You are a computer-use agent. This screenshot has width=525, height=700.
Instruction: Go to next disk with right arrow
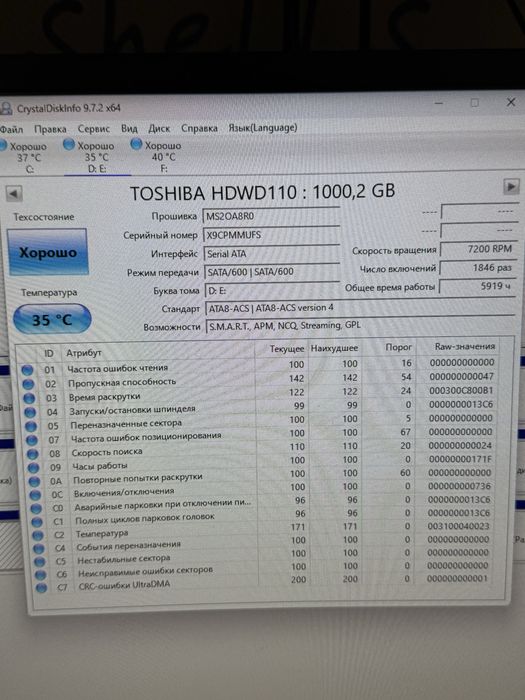point(511,186)
